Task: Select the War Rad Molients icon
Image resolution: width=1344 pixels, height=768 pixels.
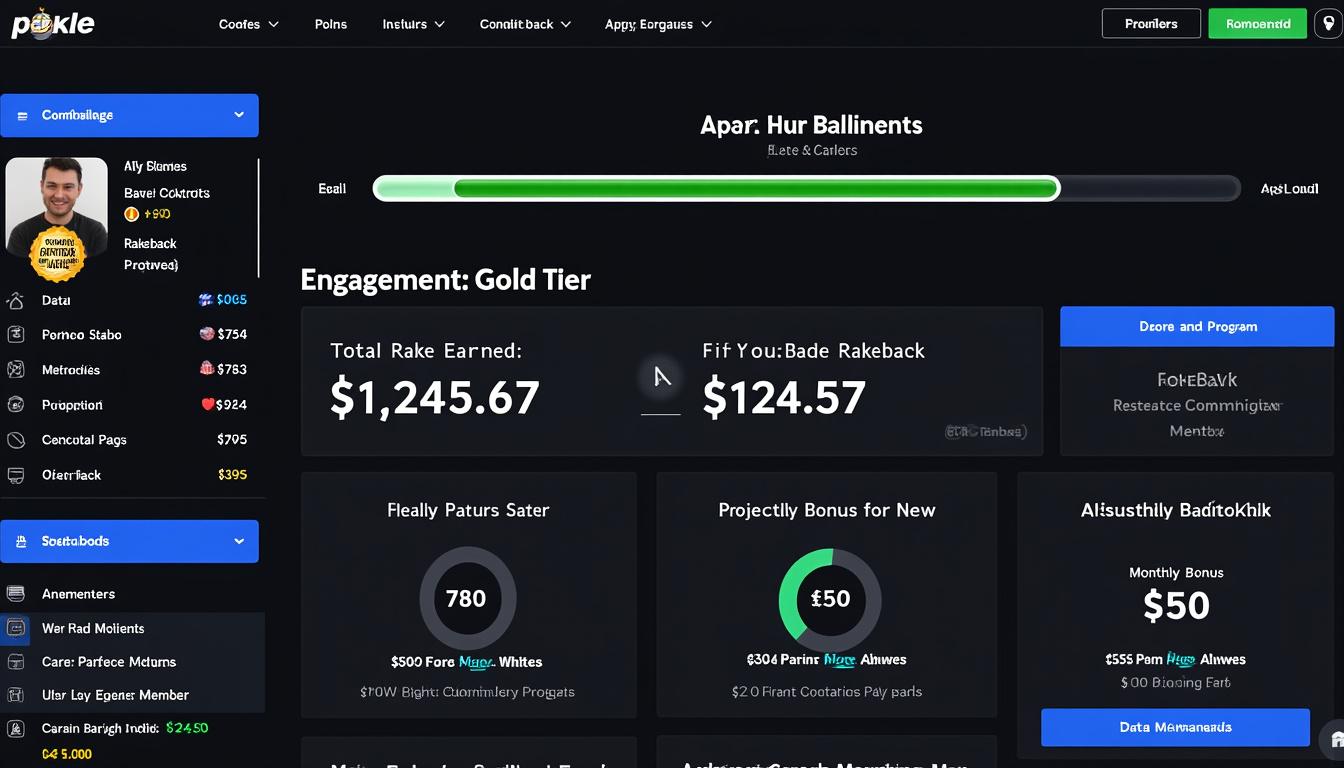Action: click(x=16, y=627)
